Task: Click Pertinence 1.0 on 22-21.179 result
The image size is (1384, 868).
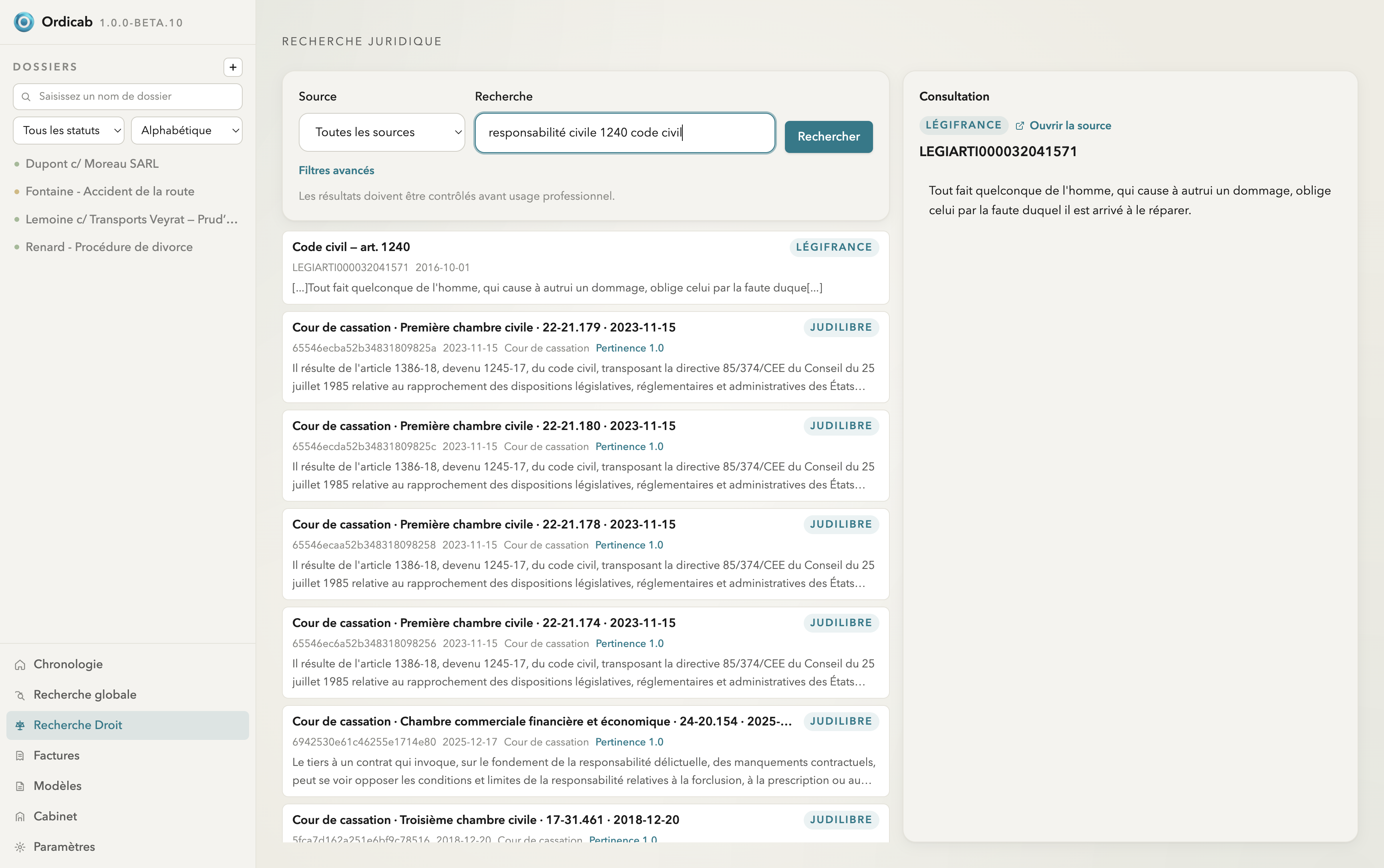Action: pyautogui.click(x=629, y=348)
